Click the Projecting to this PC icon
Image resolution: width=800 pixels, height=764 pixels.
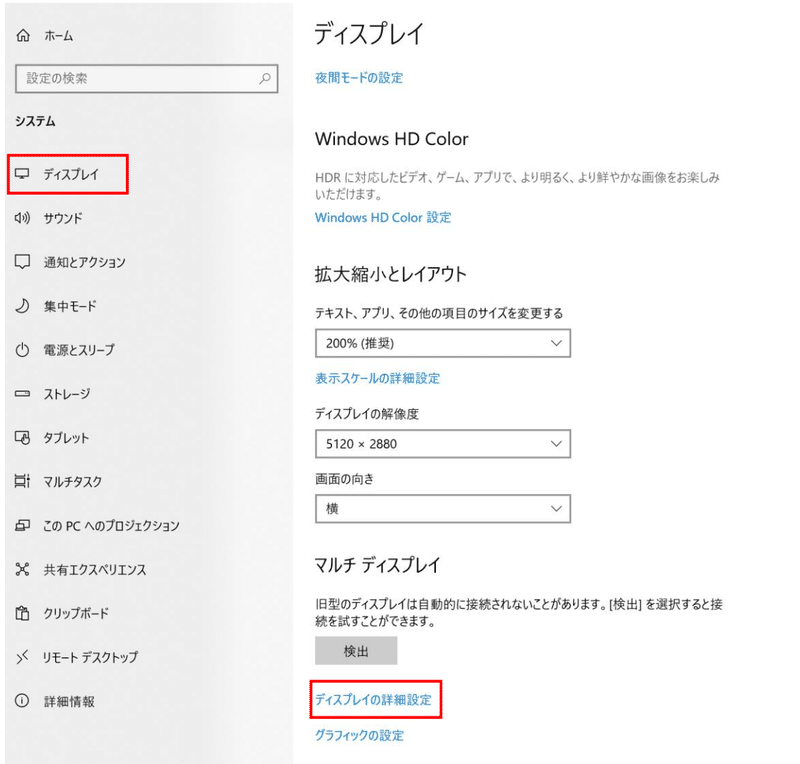(x=22, y=525)
